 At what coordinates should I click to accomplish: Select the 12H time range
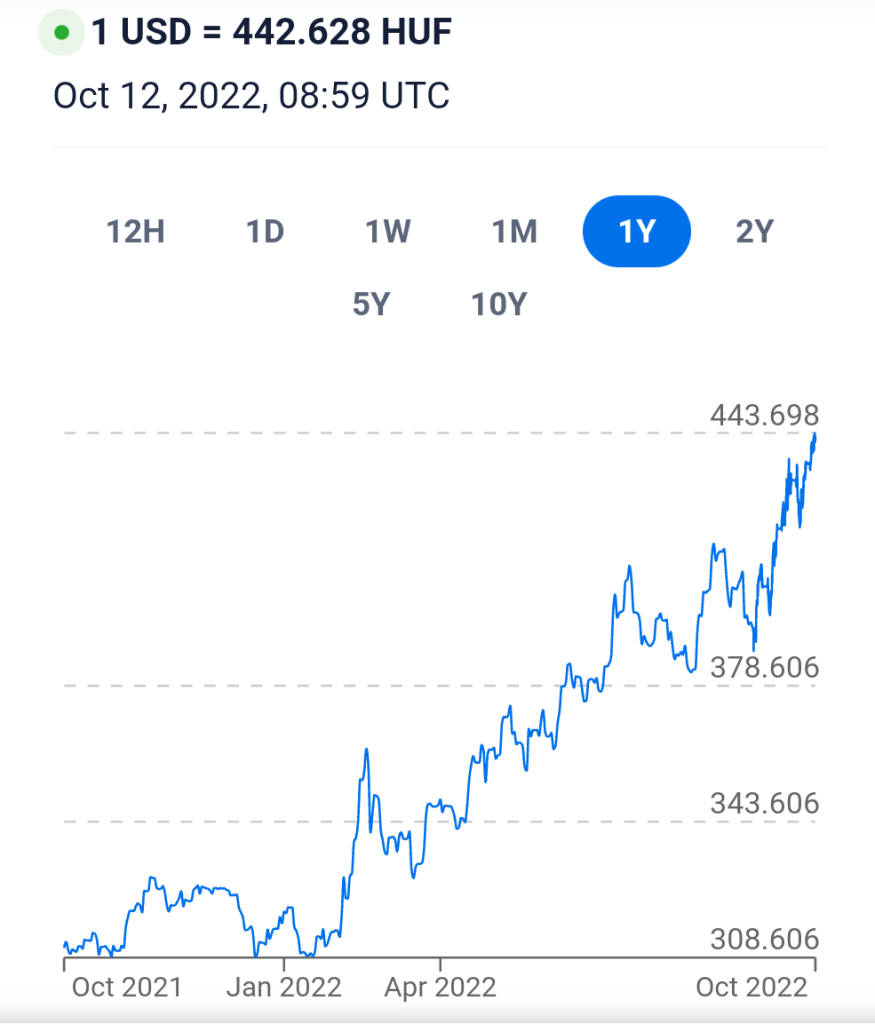[135, 232]
